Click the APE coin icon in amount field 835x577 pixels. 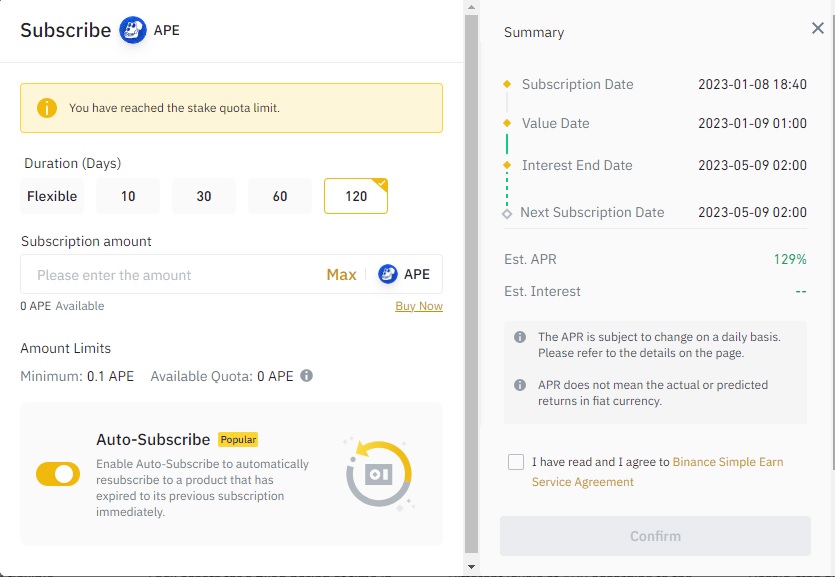(x=388, y=274)
